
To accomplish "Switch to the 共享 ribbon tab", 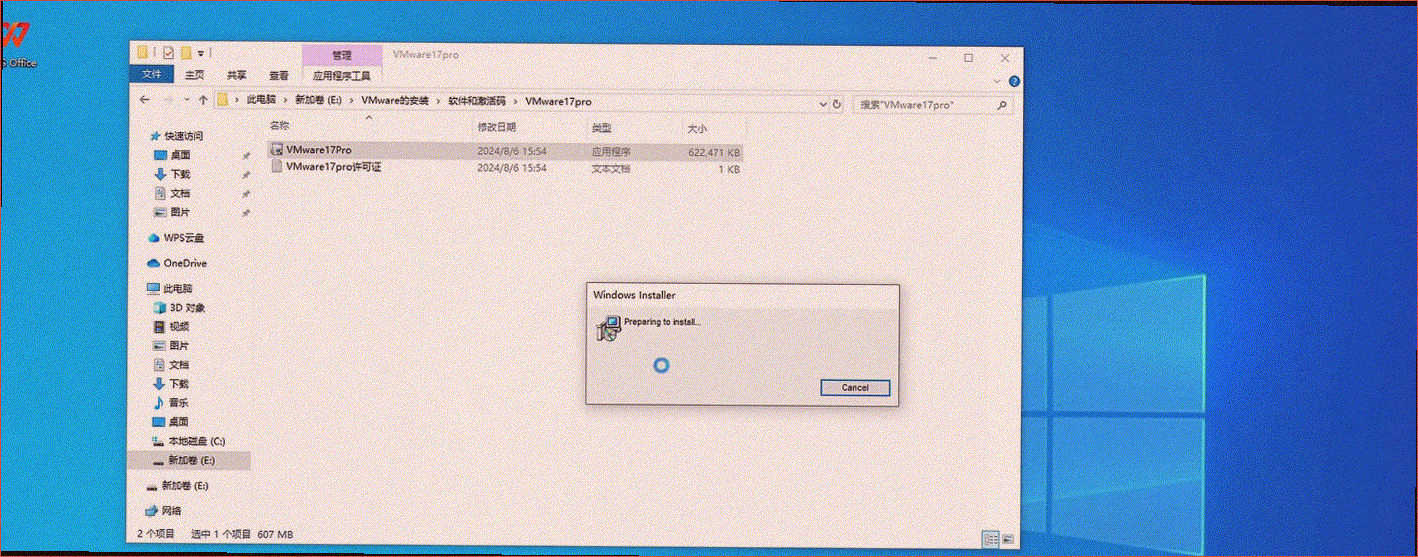I will coord(236,75).
